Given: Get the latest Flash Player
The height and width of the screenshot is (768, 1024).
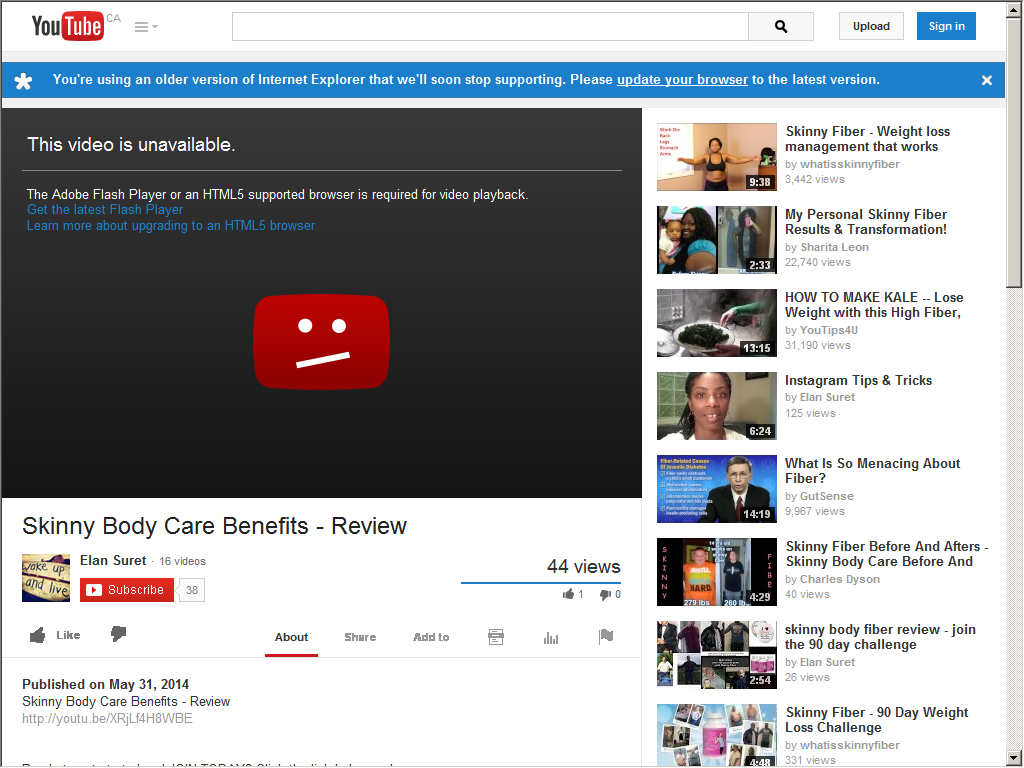Looking at the screenshot, I should click(x=104, y=210).
